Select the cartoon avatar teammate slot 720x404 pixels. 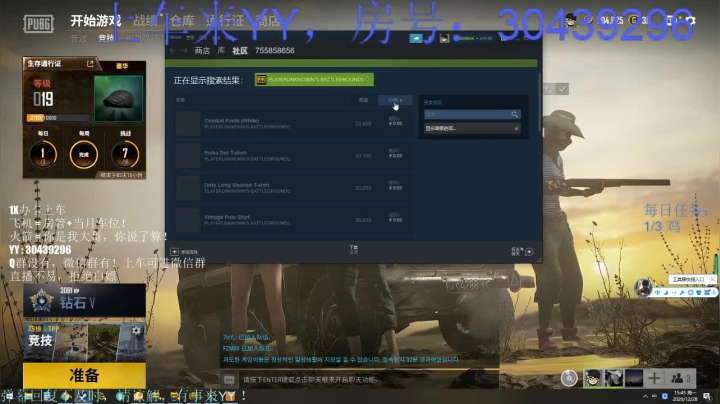[x=593, y=378]
